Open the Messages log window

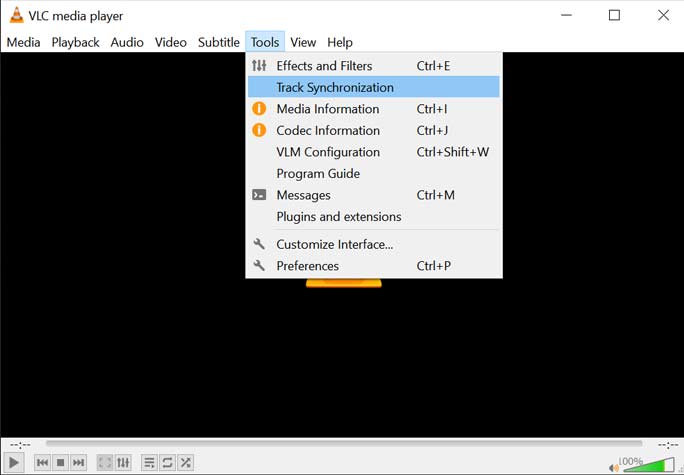303,195
